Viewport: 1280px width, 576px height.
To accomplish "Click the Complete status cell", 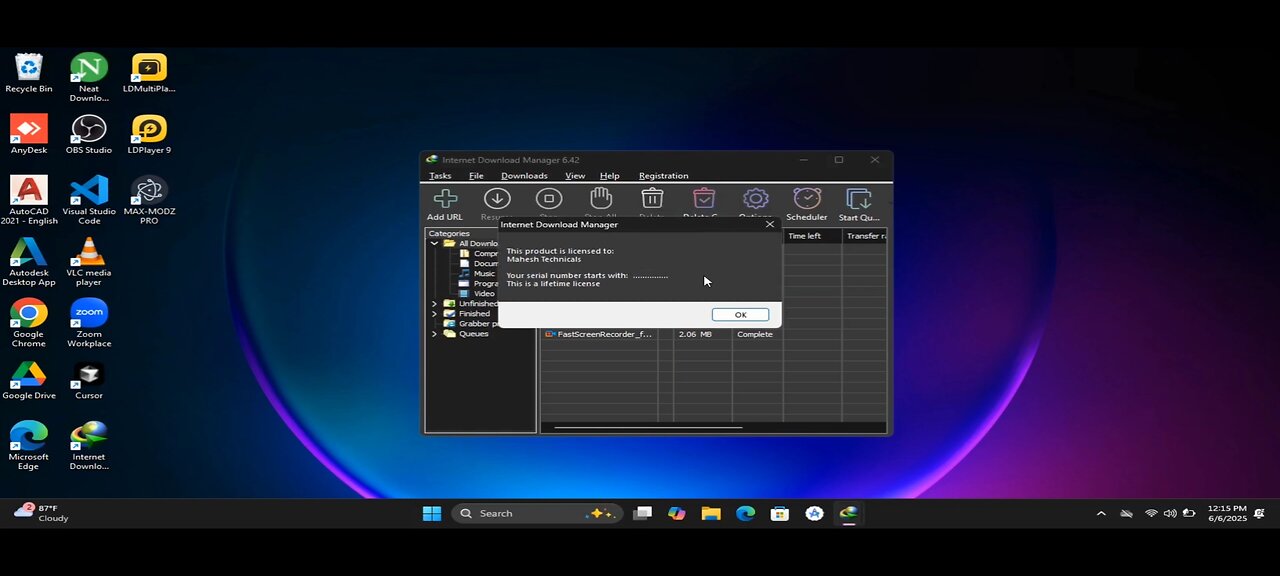I will (x=755, y=334).
